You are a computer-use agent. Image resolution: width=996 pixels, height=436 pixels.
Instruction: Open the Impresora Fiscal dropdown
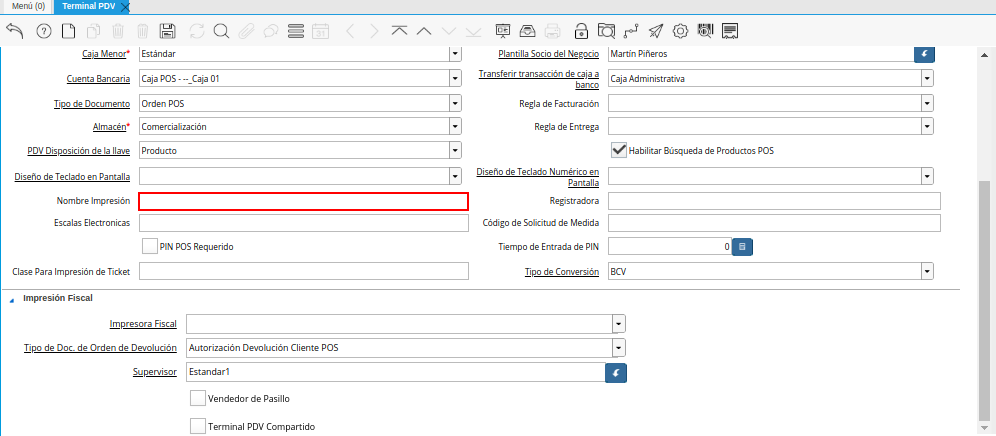click(x=619, y=324)
